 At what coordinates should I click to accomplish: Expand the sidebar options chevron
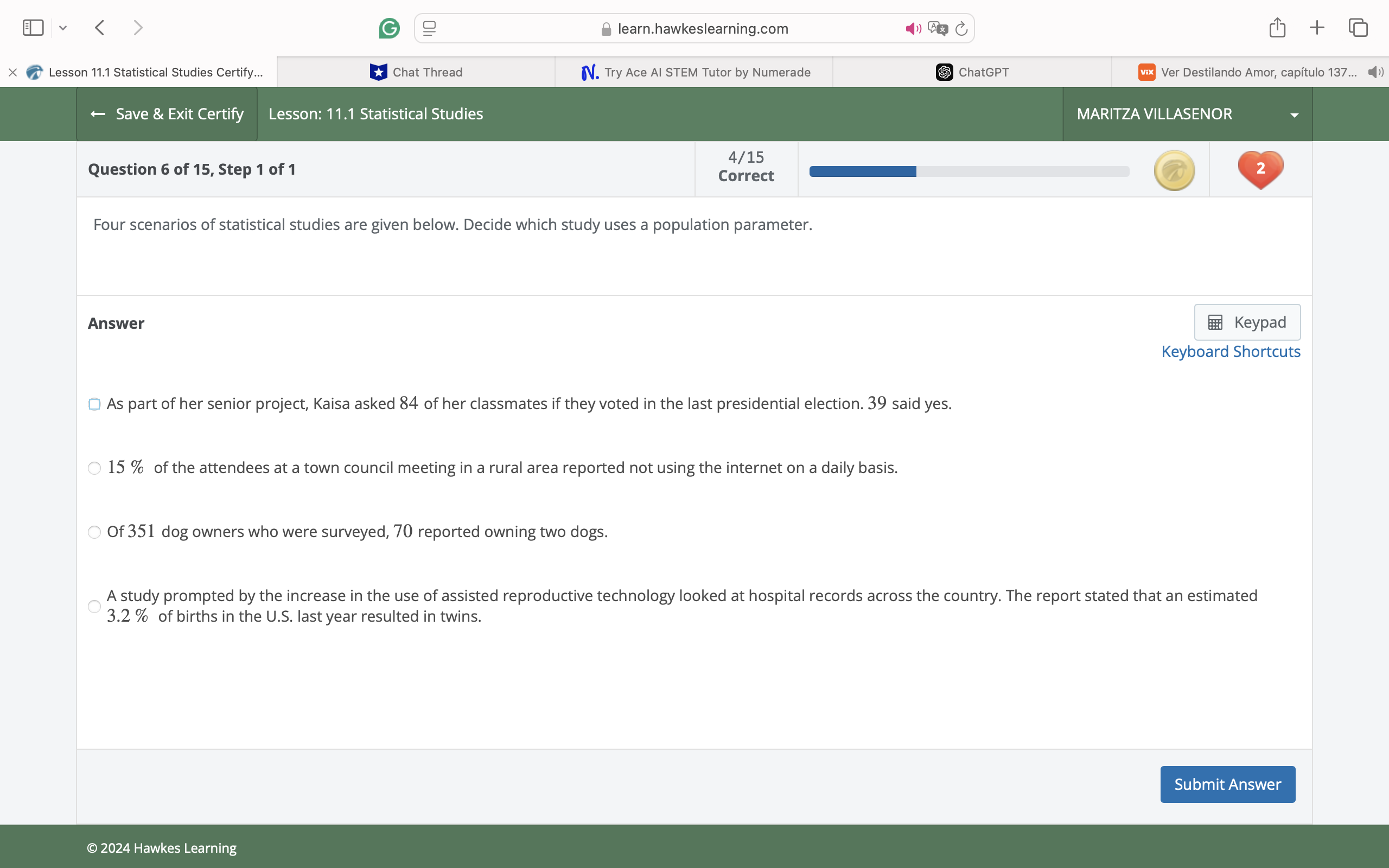(63, 28)
